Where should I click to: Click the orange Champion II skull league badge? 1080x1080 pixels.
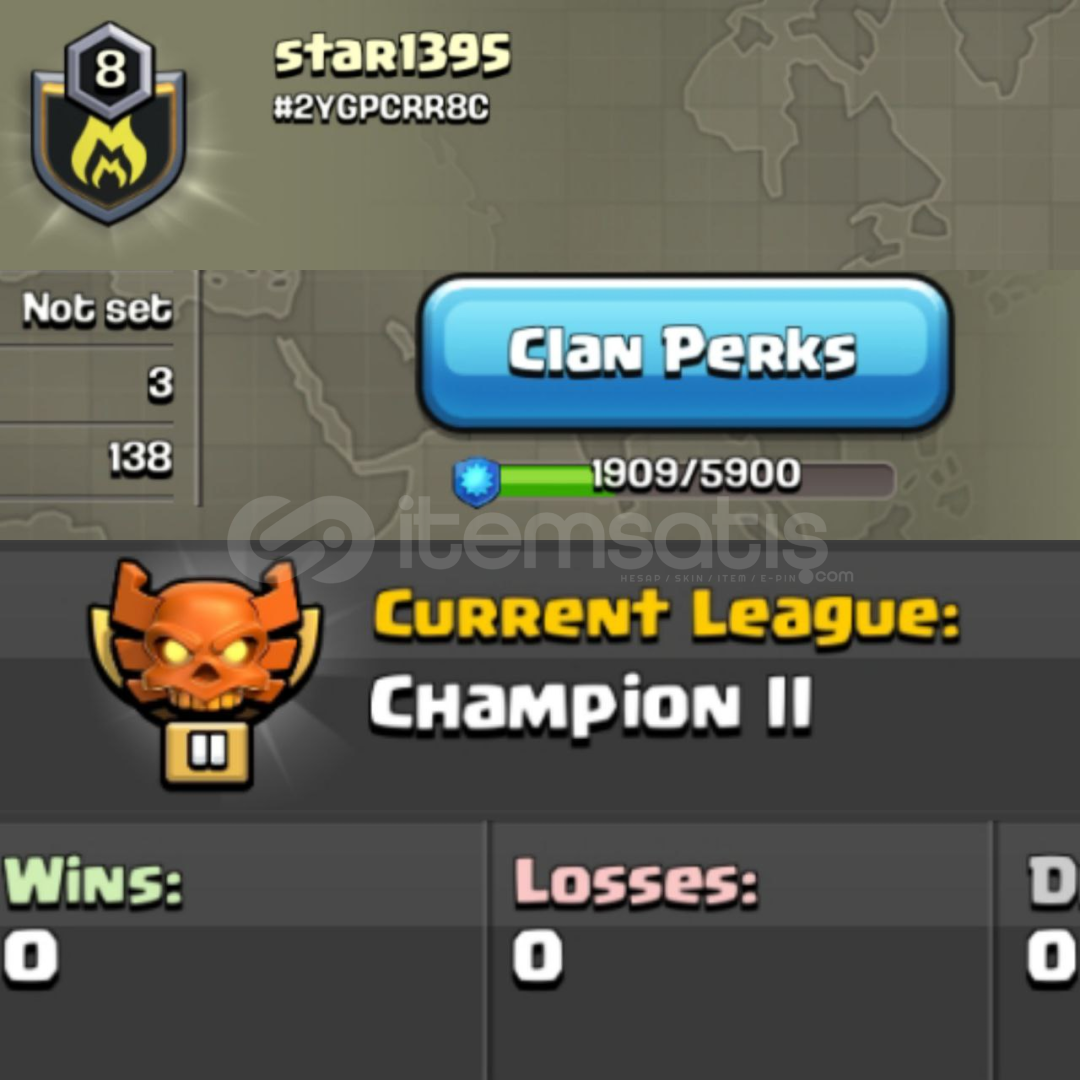205,672
